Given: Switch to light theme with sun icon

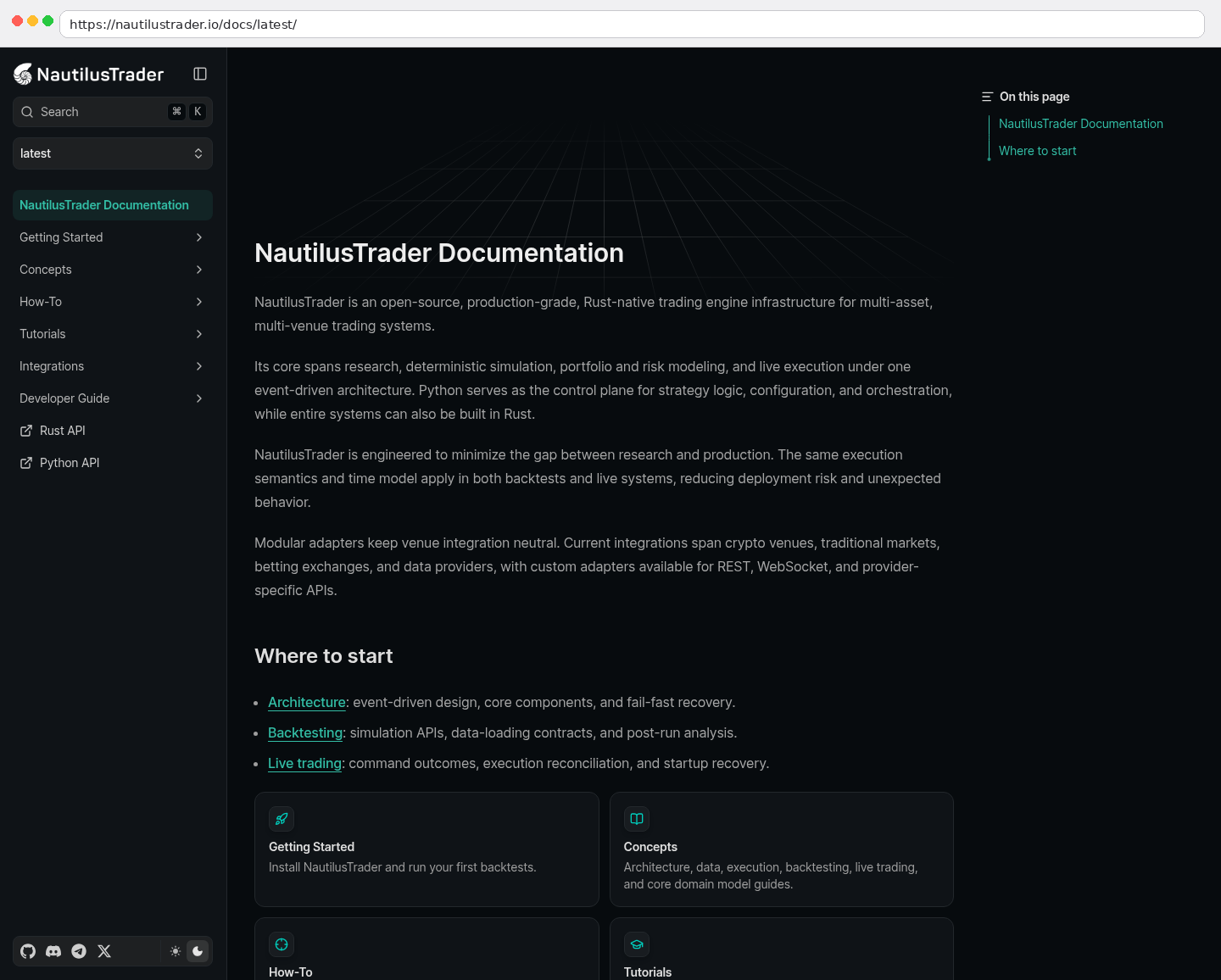Looking at the screenshot, I should (176, 951).
